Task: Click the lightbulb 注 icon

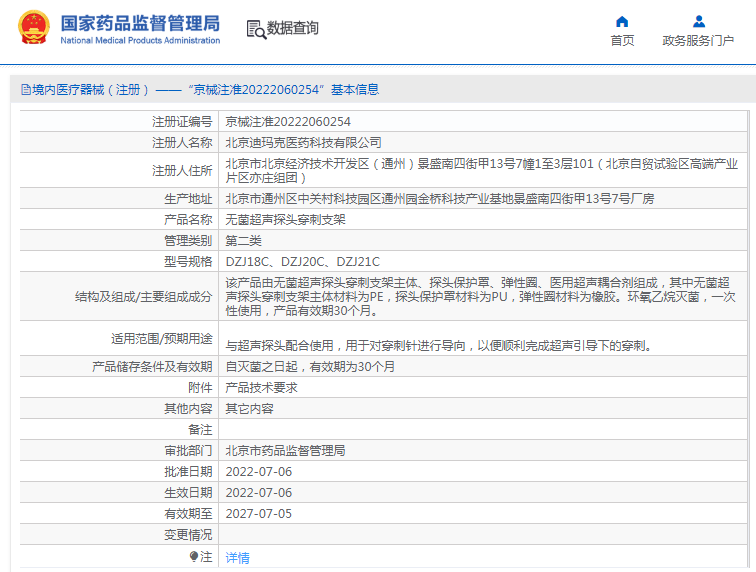Action: (194, 557)
